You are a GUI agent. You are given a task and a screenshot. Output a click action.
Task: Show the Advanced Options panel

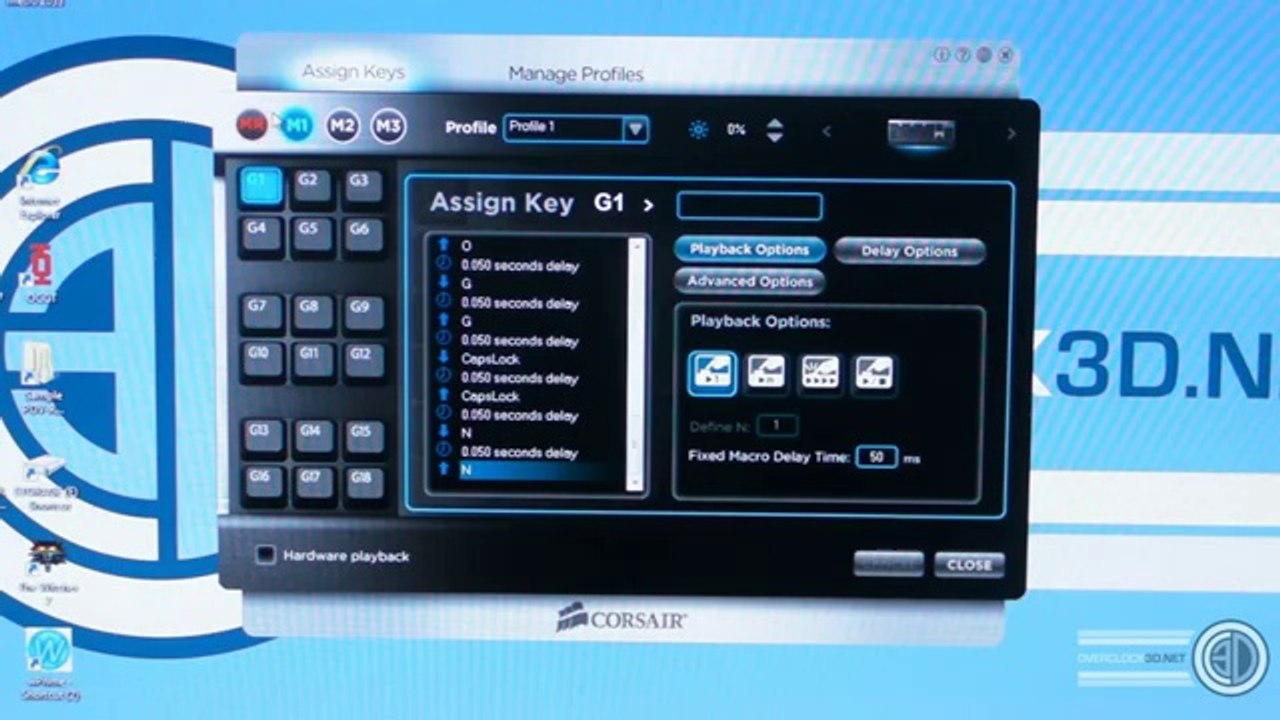tap(749, 281)
